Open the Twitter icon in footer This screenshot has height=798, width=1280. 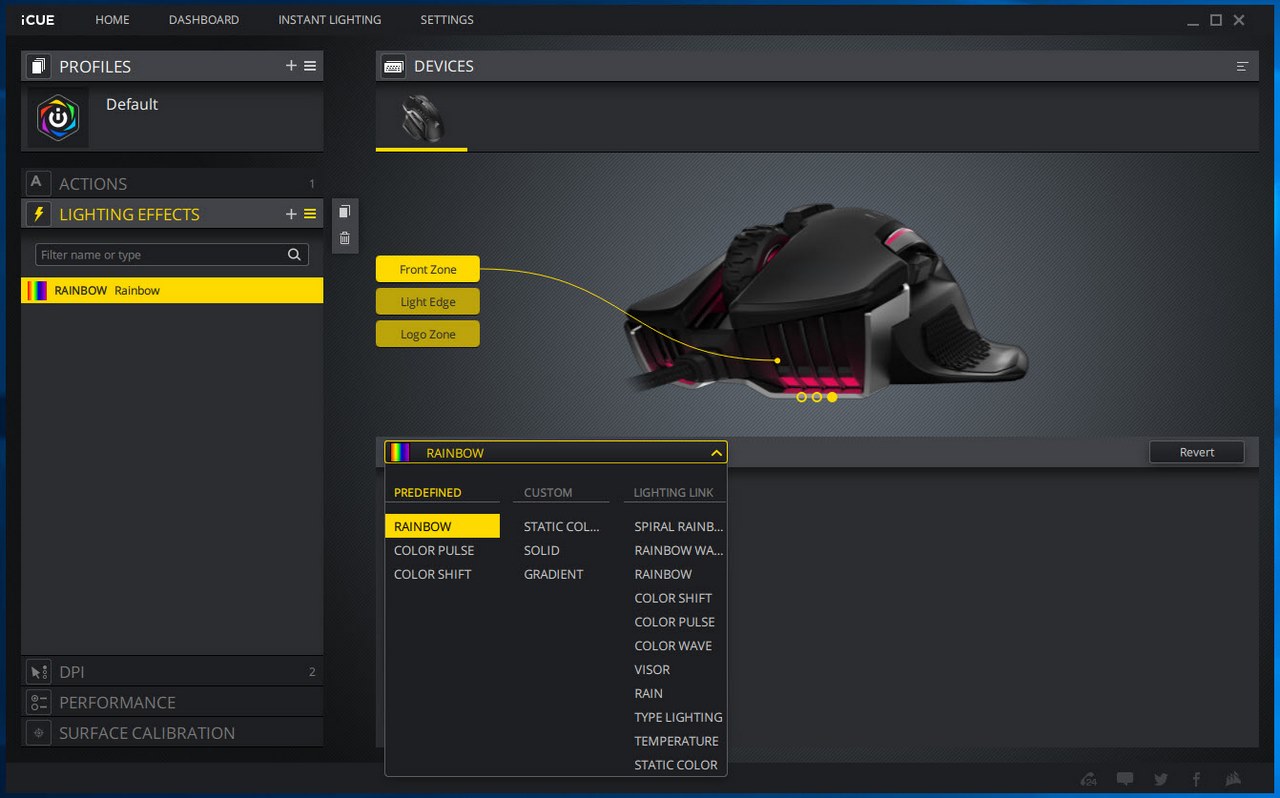[x=1160, y=779]
